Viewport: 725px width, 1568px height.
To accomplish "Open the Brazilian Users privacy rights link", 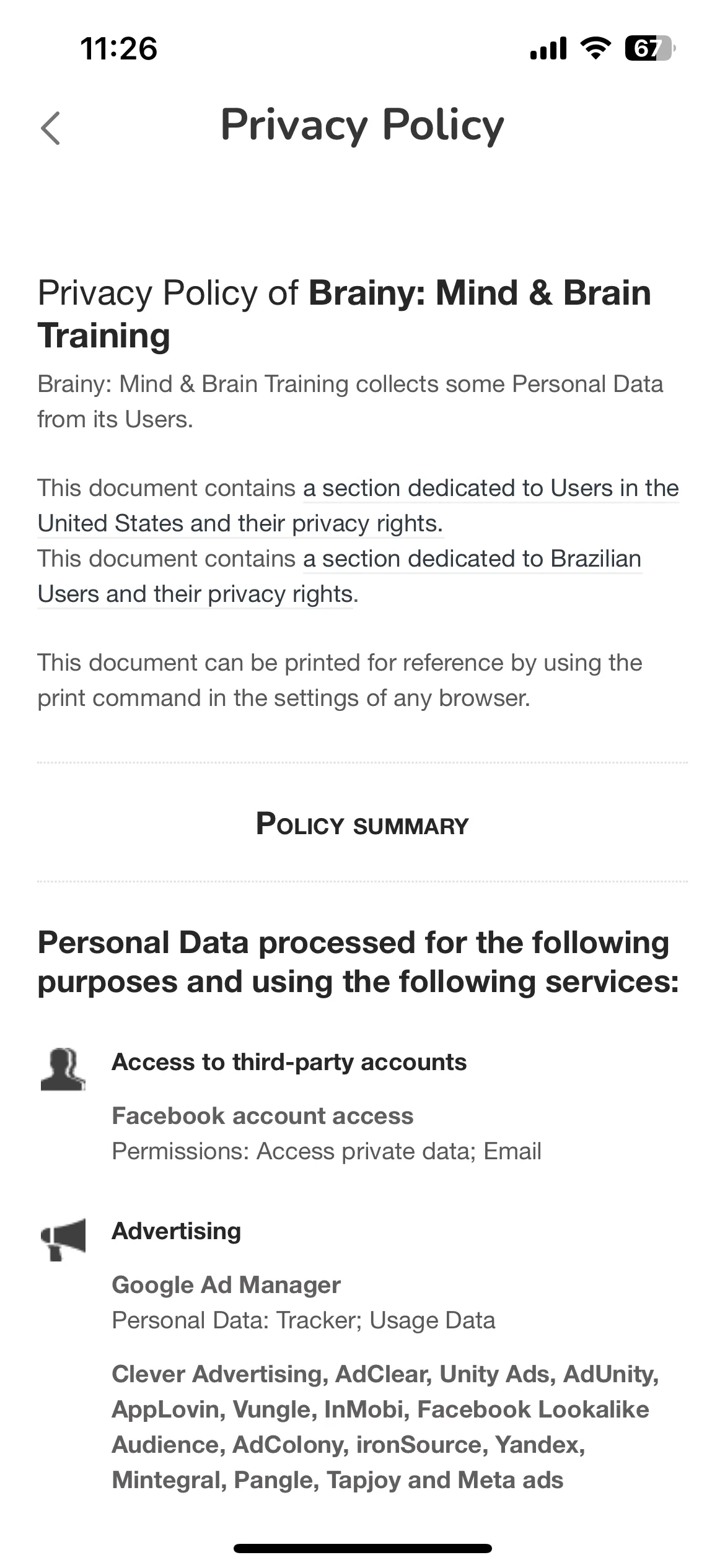I will click(340, 577).
